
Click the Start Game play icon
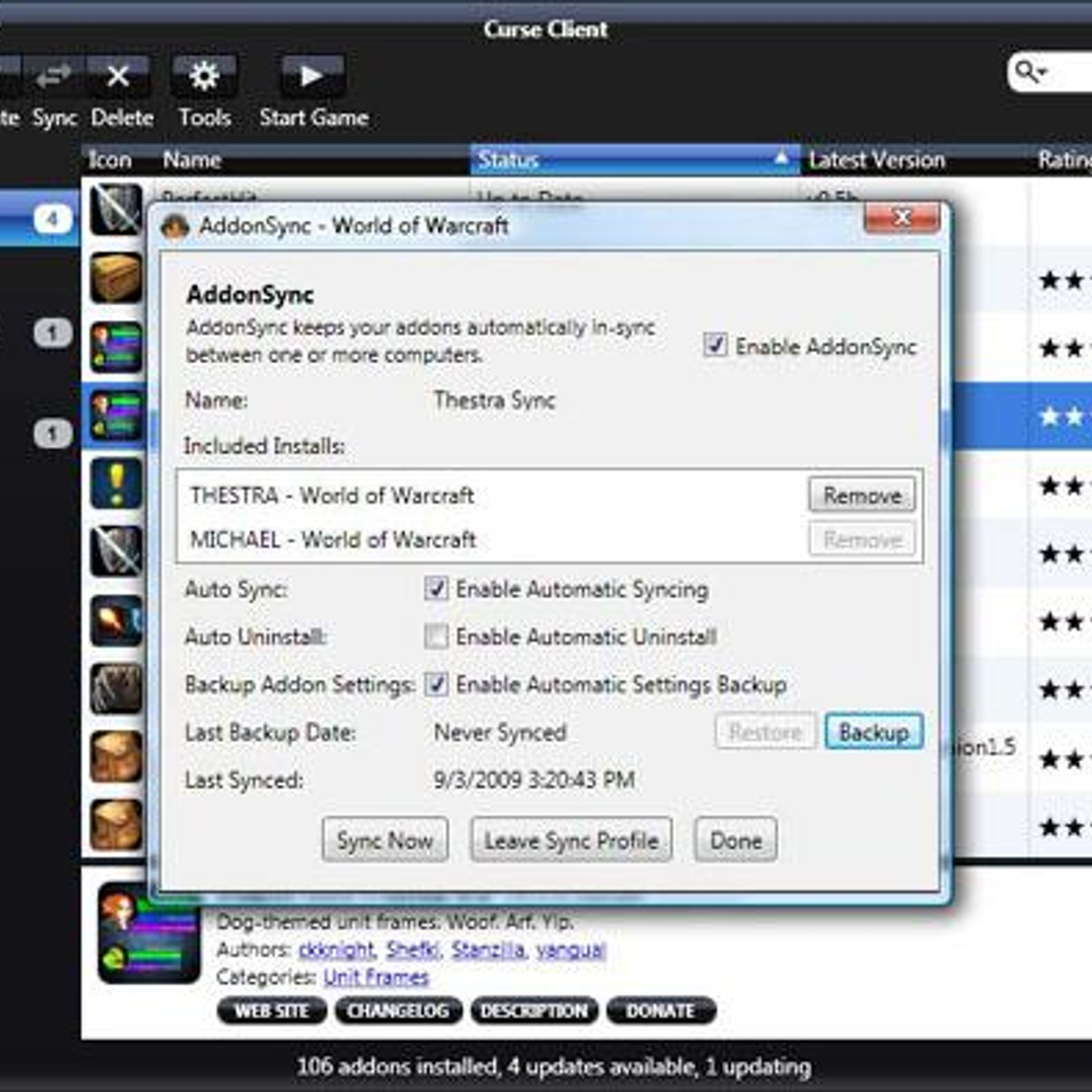pyautogui.click(x=312, y=76)
